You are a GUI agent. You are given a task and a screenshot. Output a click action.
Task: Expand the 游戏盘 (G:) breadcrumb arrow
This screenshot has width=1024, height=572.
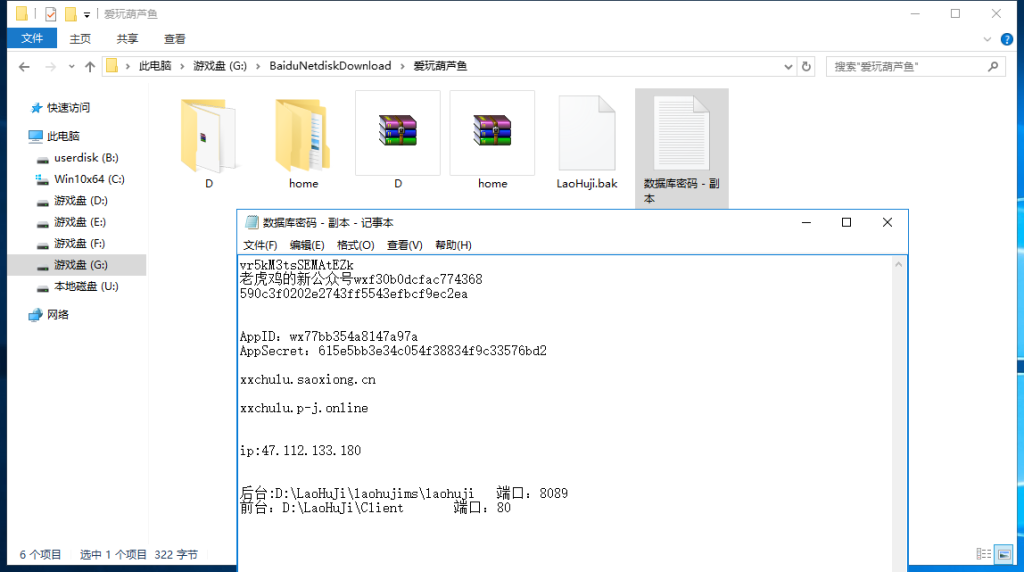click(258, 66)
